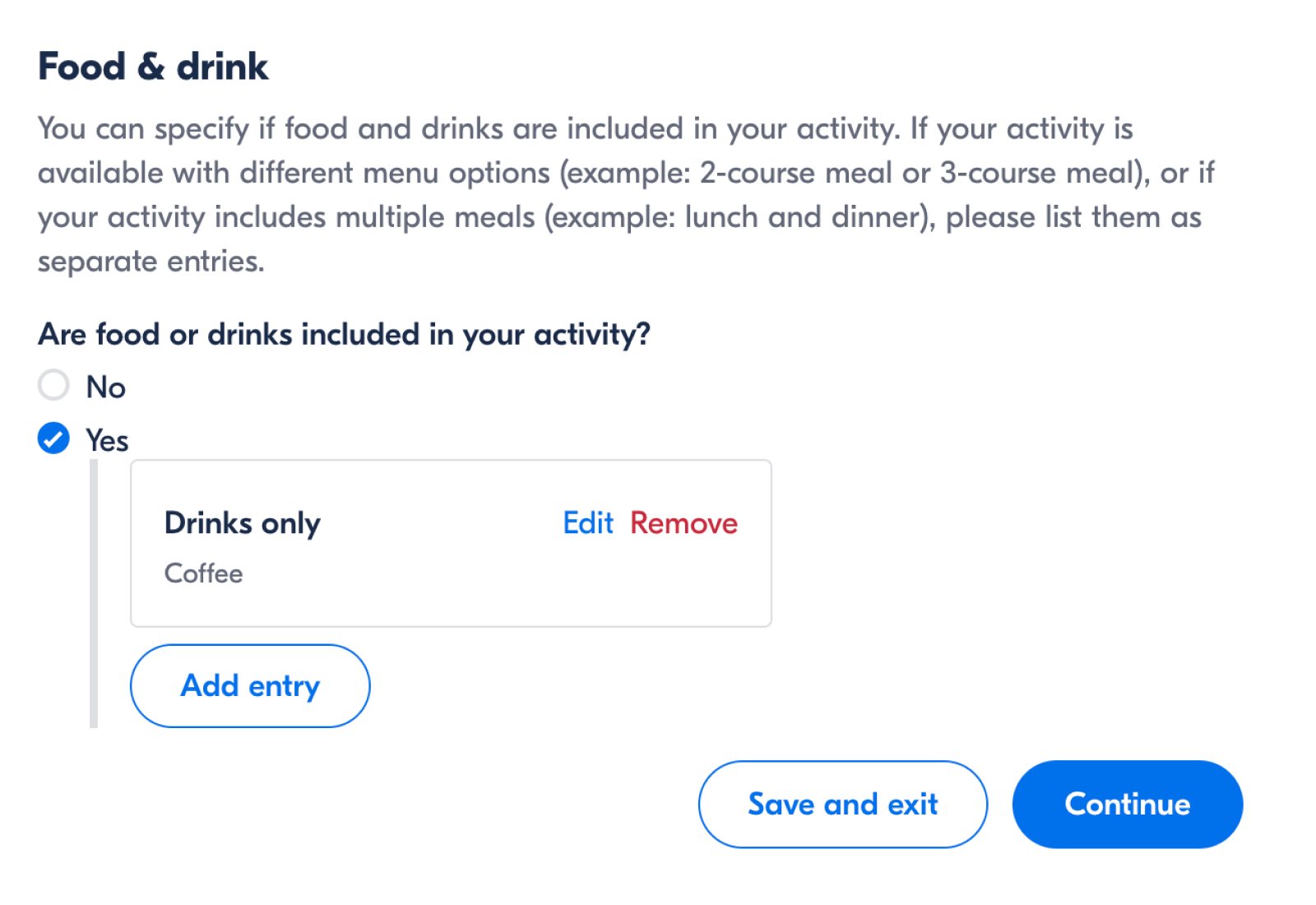1316x905 pixels.
Task: Open the Edit link for the food entry
Action: tap(587, 522)
